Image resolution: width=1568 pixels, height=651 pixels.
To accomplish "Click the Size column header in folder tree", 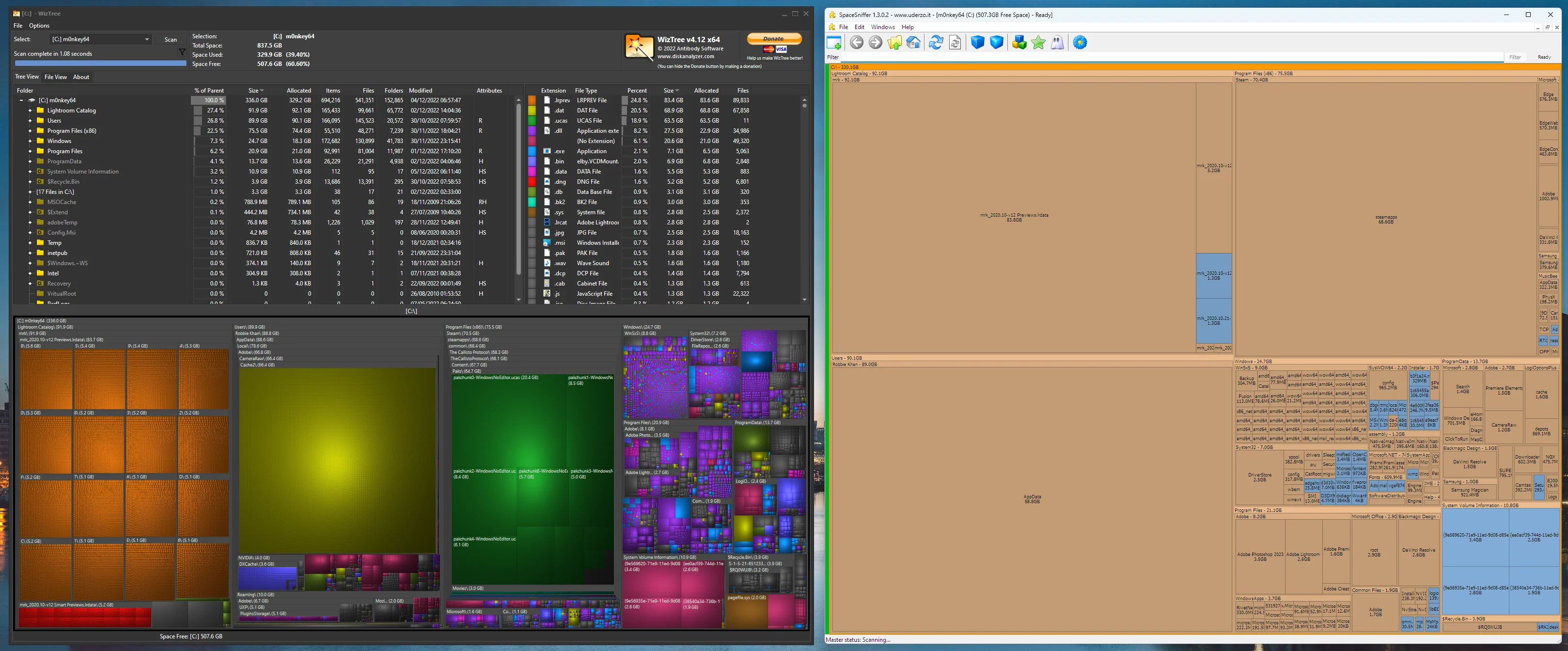I will pos(255,91).
